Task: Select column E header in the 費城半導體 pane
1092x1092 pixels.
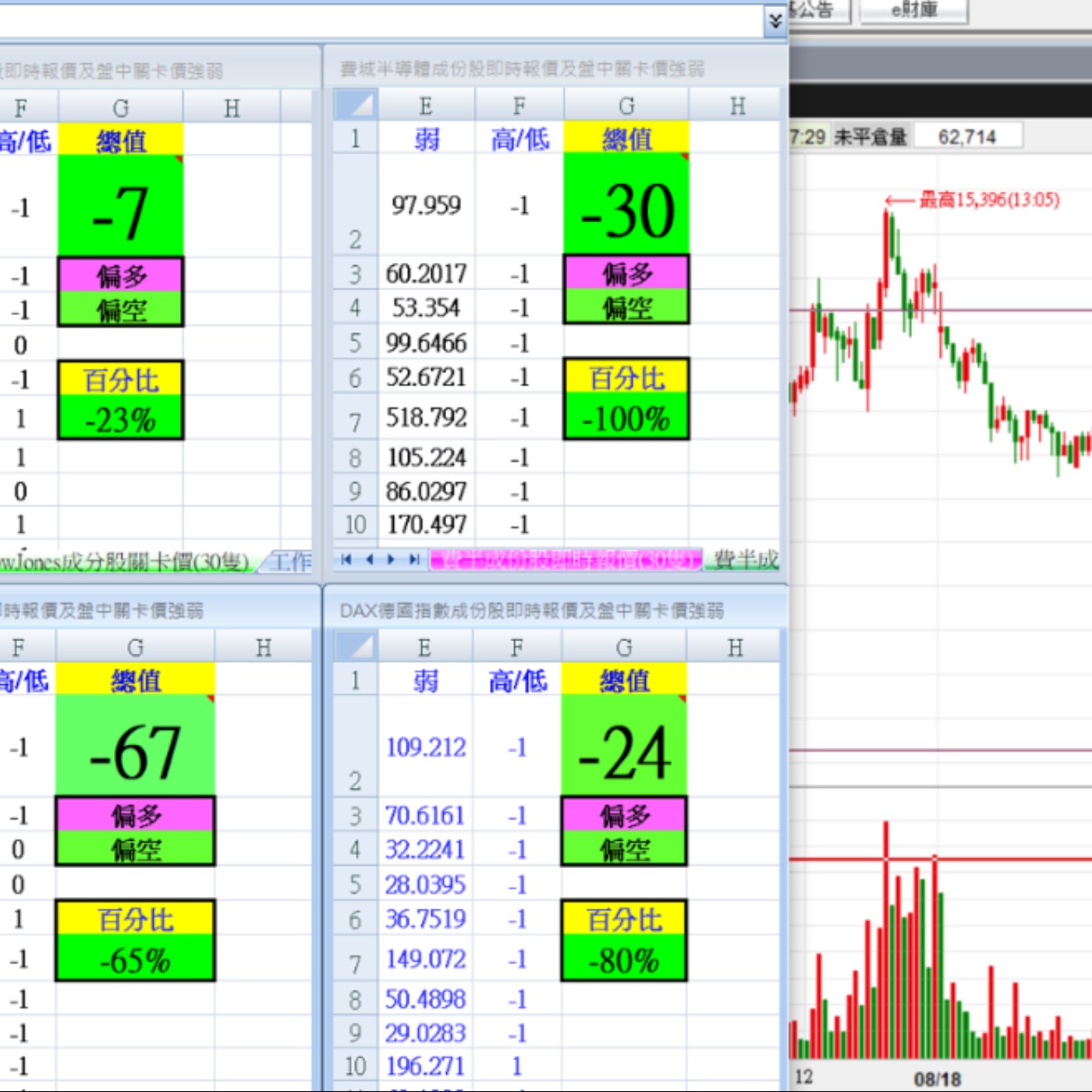Action: tap(425, 105)
